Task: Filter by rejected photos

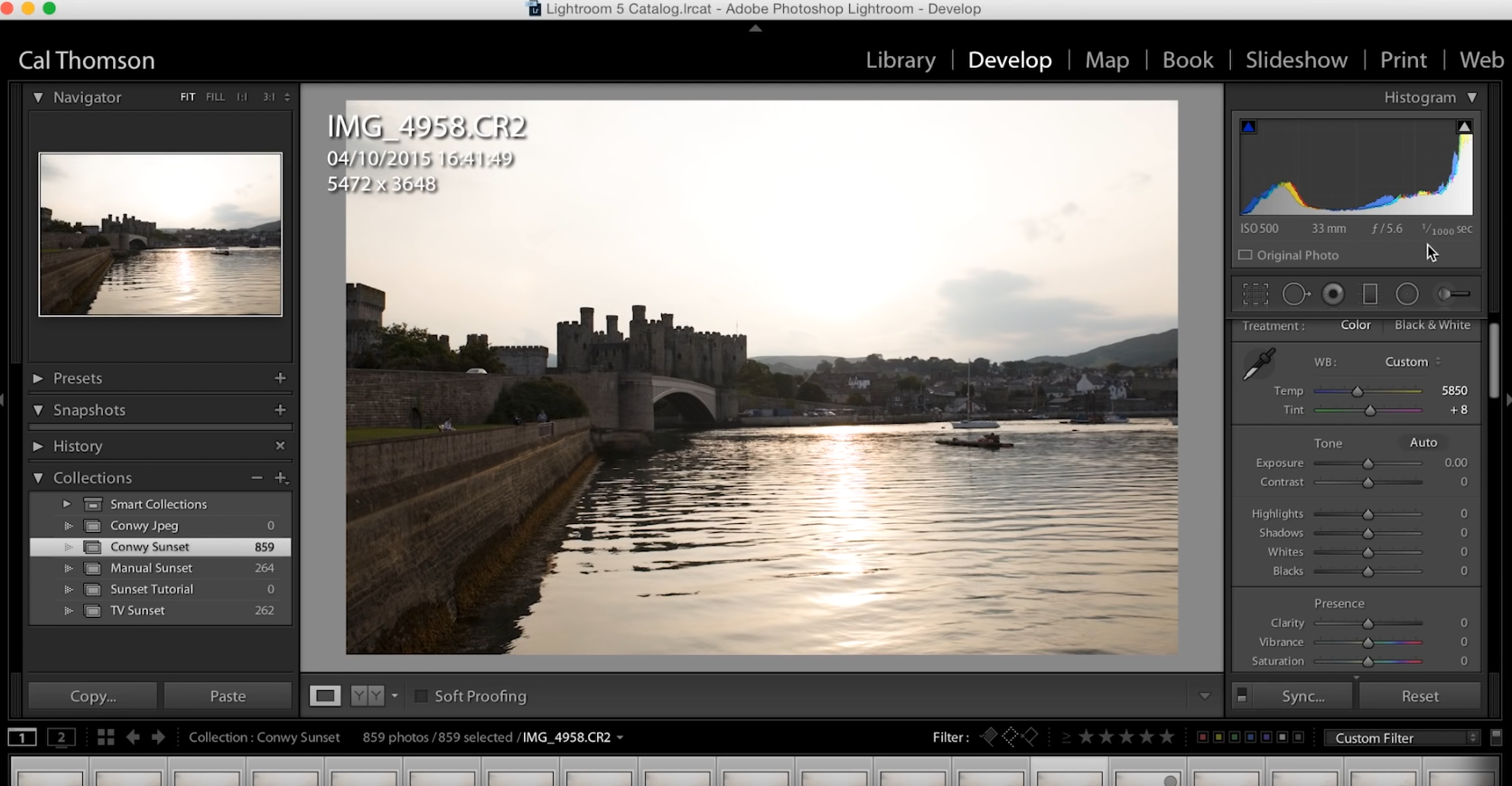Action: tap(1030, 737)
